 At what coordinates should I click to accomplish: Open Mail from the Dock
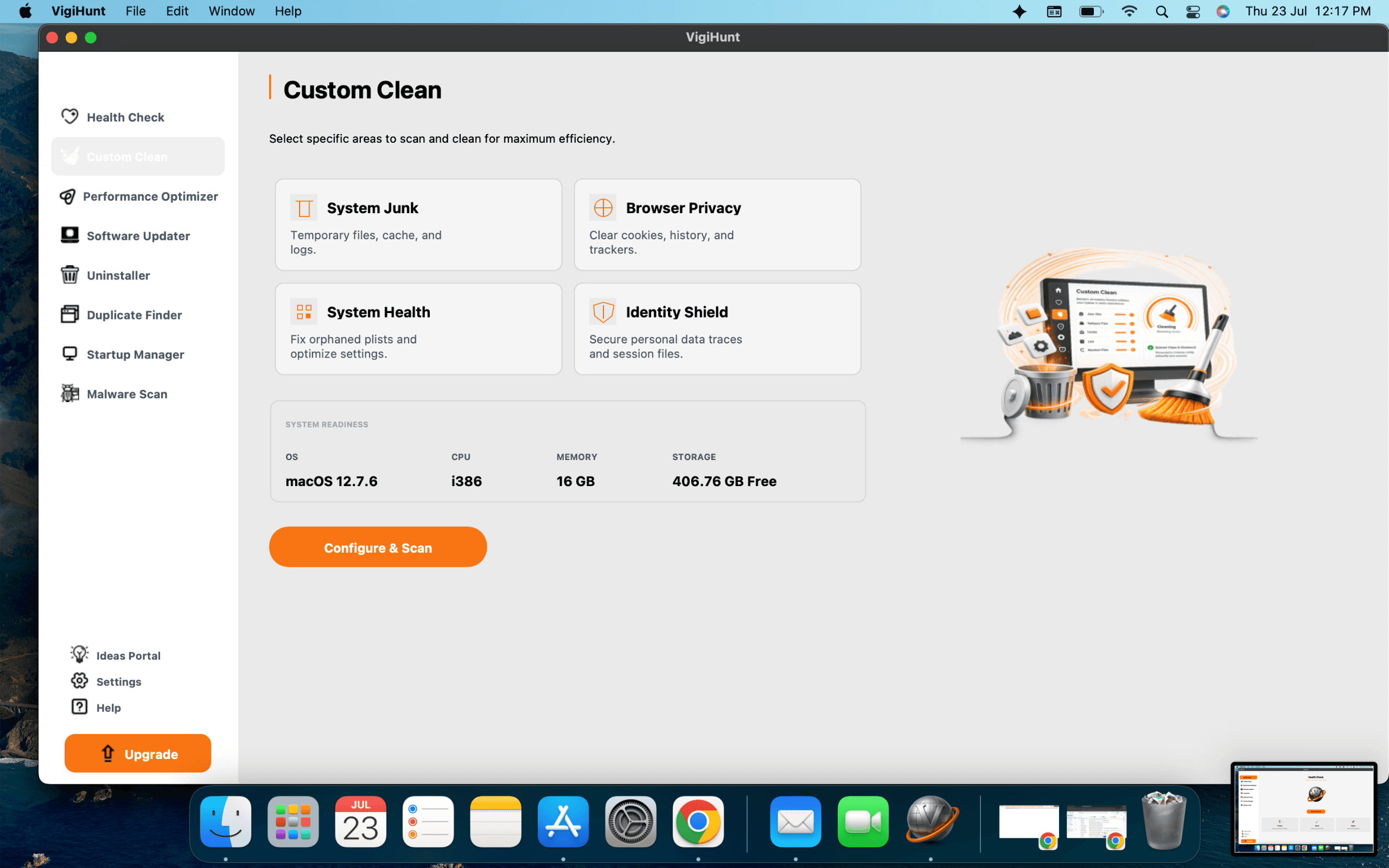pos(795,821)
